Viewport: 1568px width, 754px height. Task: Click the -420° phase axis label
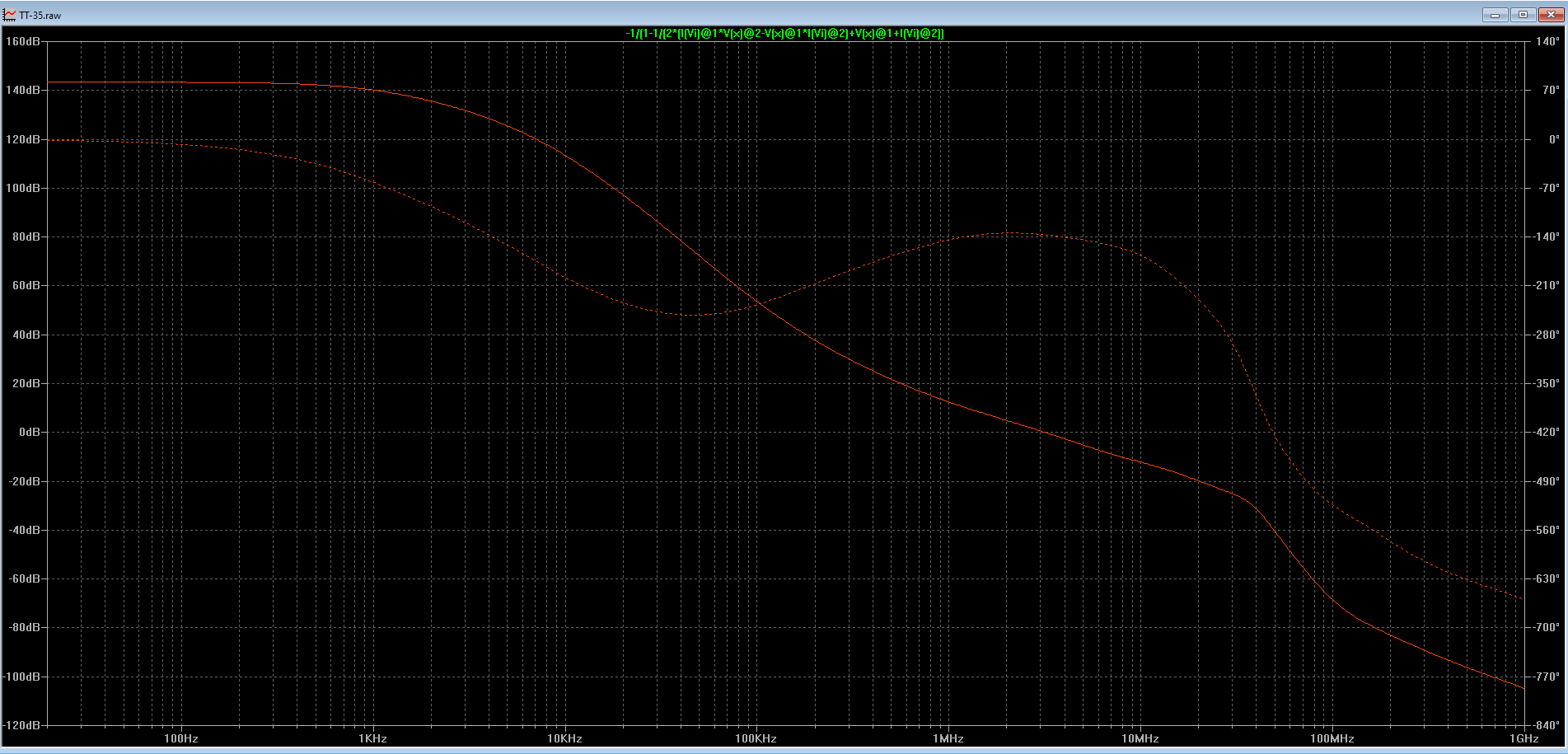click(x=1546, y=432)
